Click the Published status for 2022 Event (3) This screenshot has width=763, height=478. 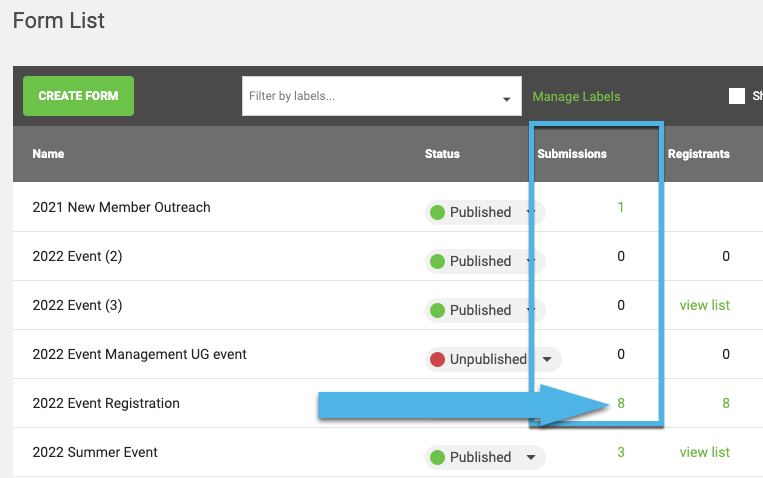[480, 310]
